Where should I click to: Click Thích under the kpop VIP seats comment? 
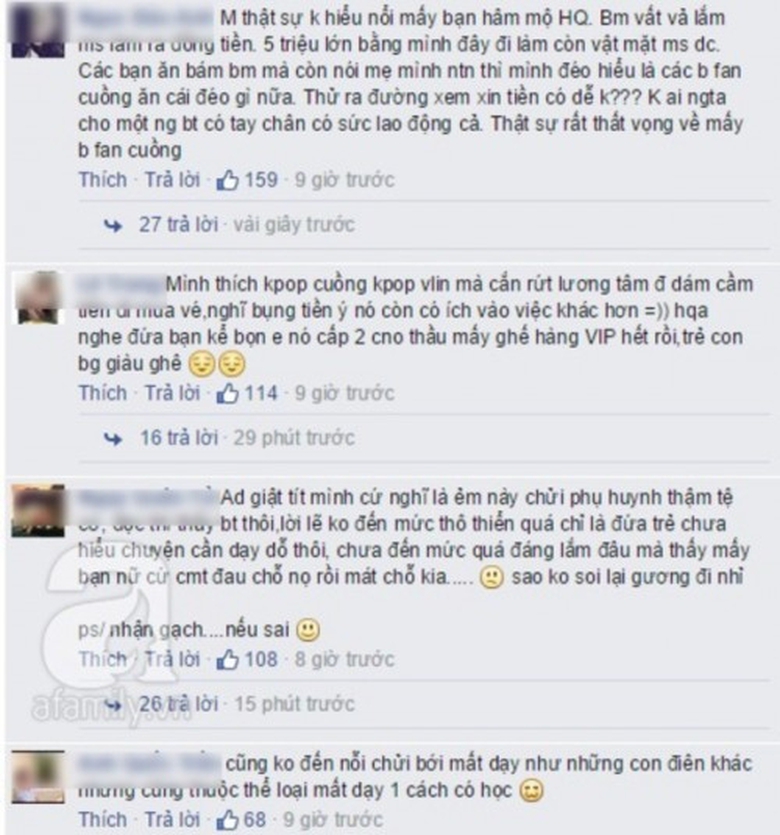[x=103, y=393]
